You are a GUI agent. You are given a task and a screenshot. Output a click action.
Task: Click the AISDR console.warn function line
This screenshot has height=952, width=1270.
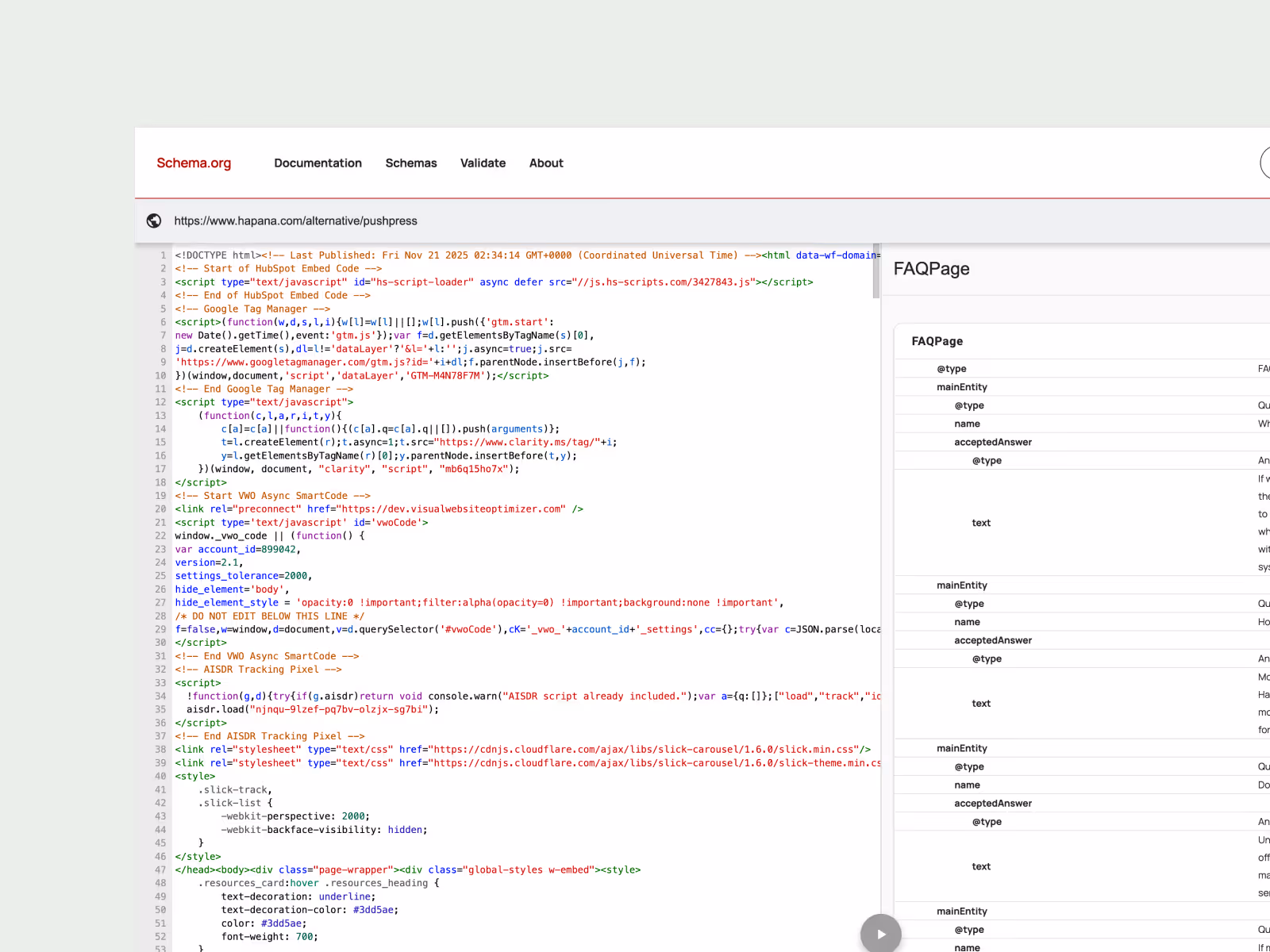pyautogui.click(x=533, y=697)
